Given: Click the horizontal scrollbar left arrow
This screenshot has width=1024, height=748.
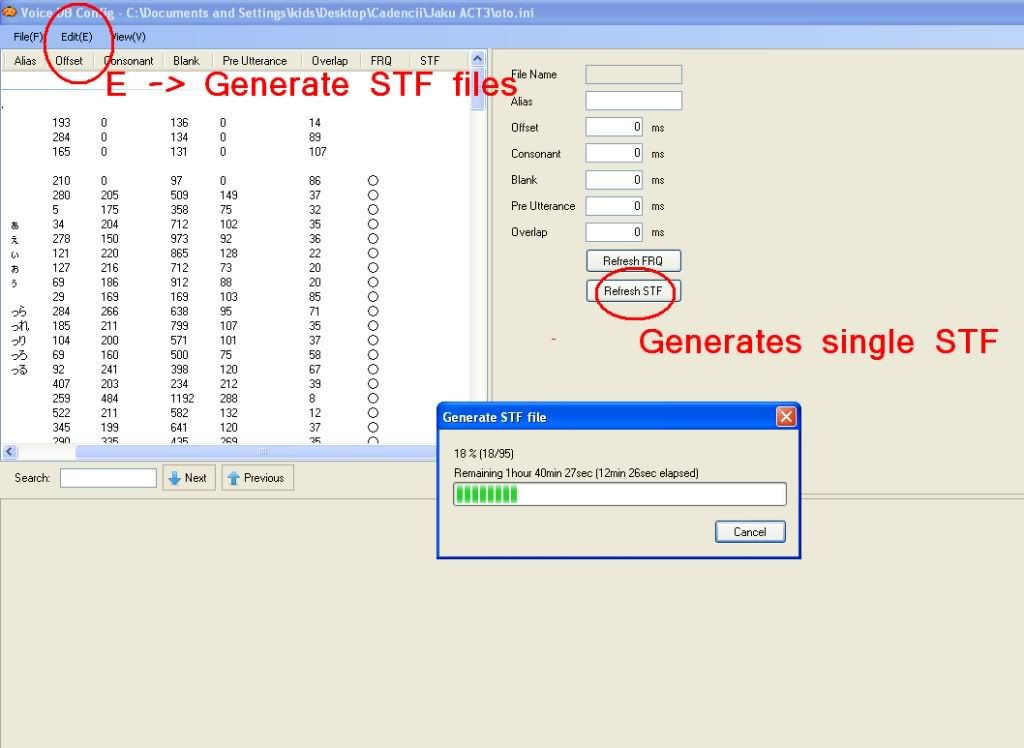Looking at the screenshot, I should click(9, 452).
